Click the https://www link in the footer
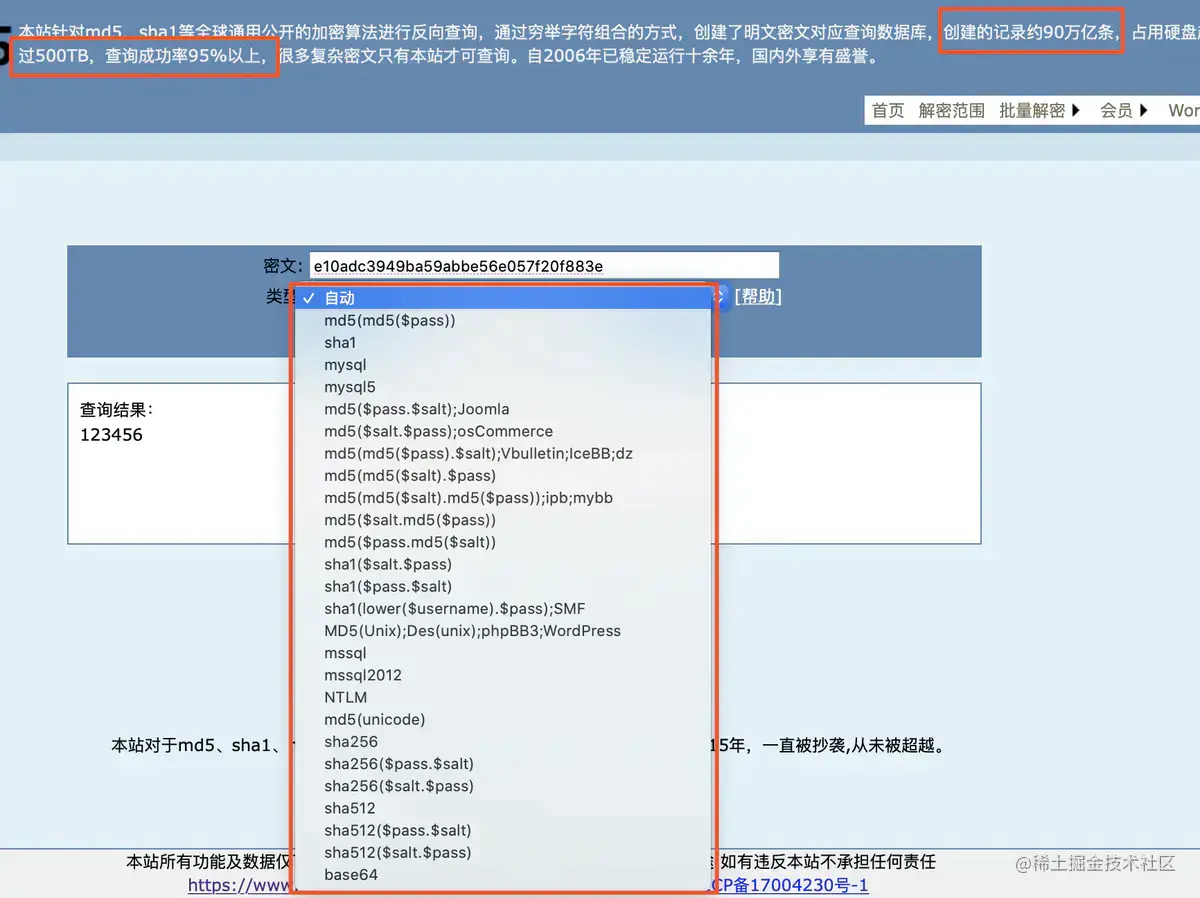The image size is (1200, 898). point(238,886)
